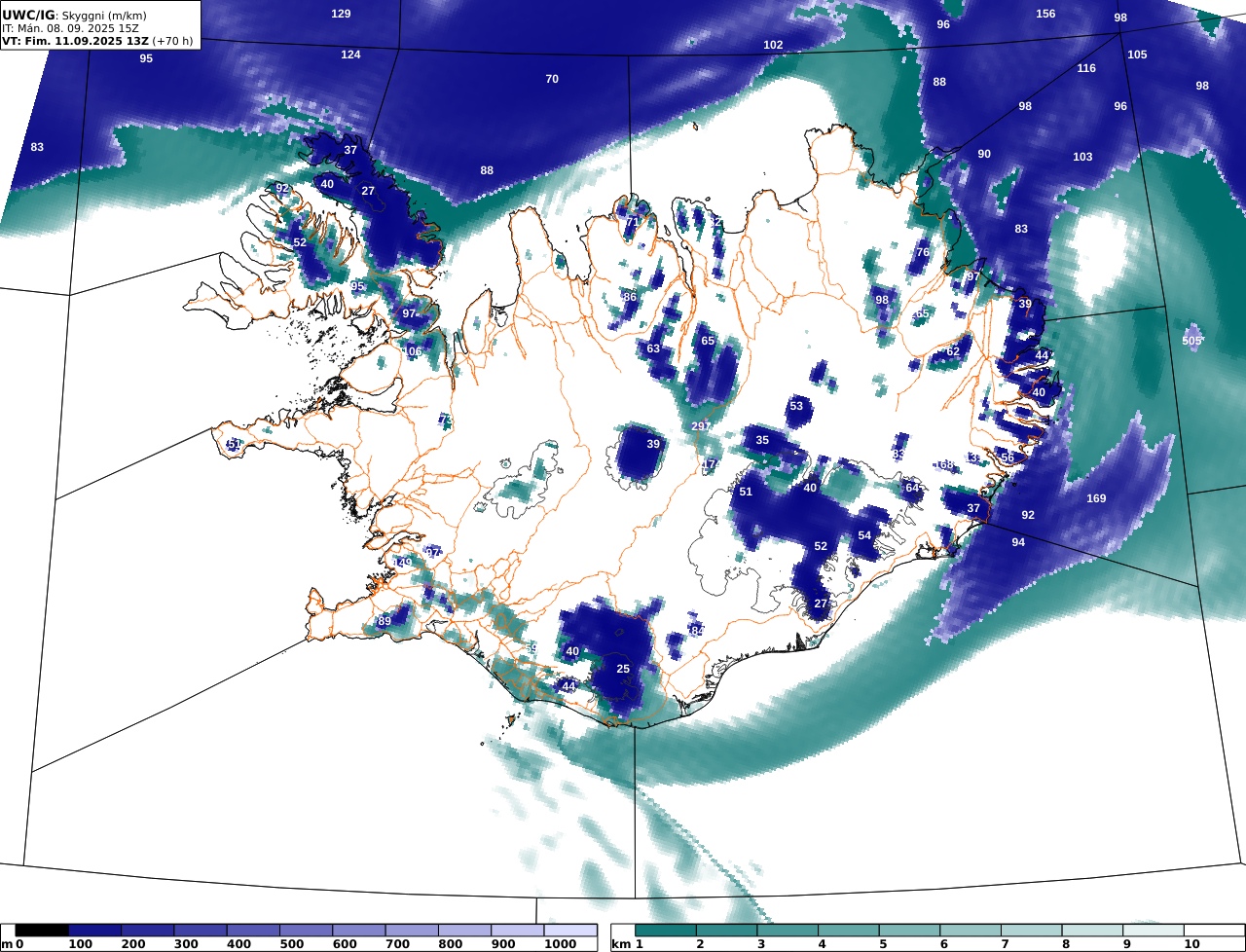The height and width of the screenshot is (952, 1246).
Task: Click the visibility value 35
Action: tap(762, 440)
